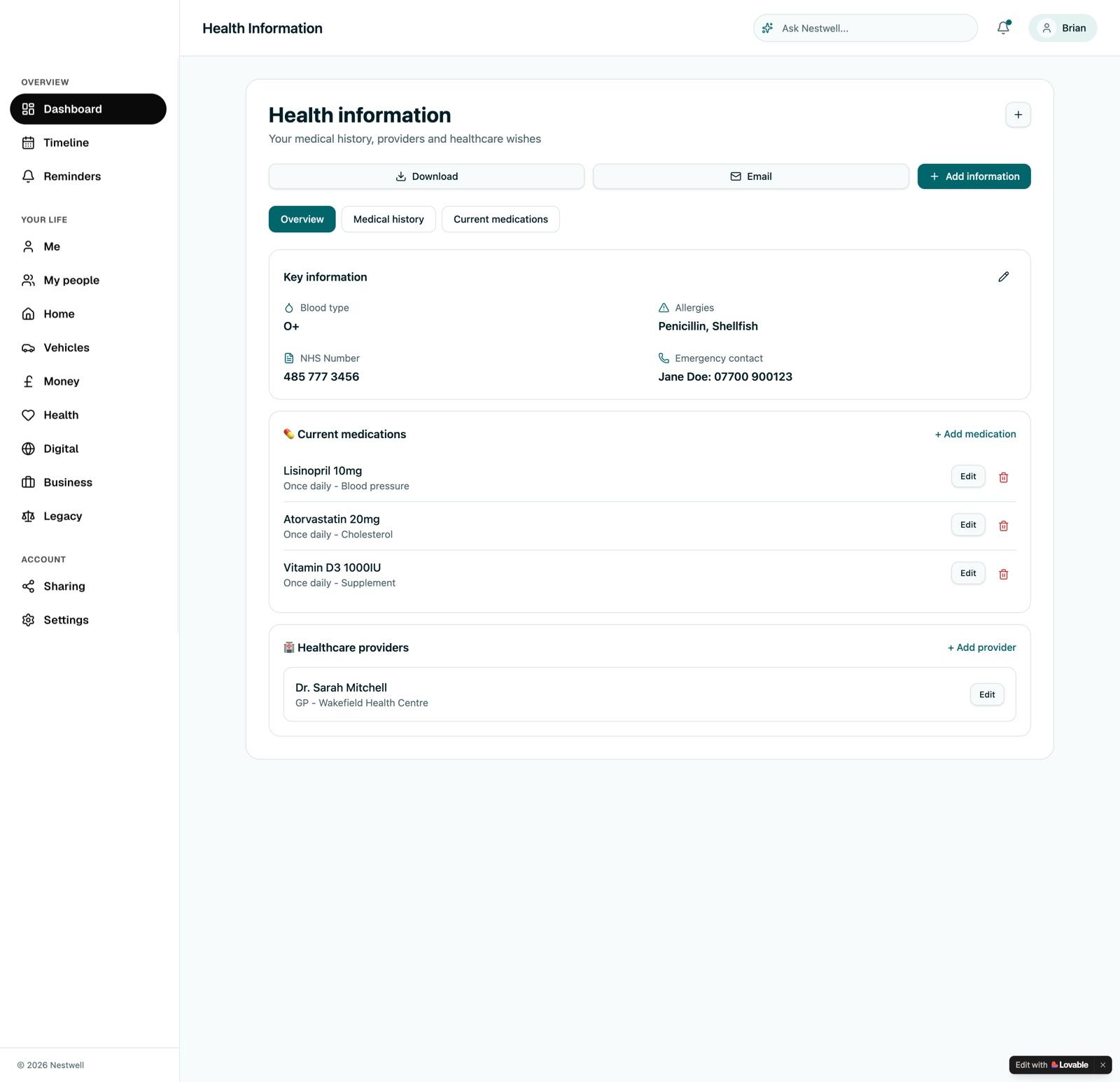Image resolution: width=1120 pixels, height=1082 pixels.
Task: Click the Add medication link
Action: pyautogui.click(x=975, y=434)
